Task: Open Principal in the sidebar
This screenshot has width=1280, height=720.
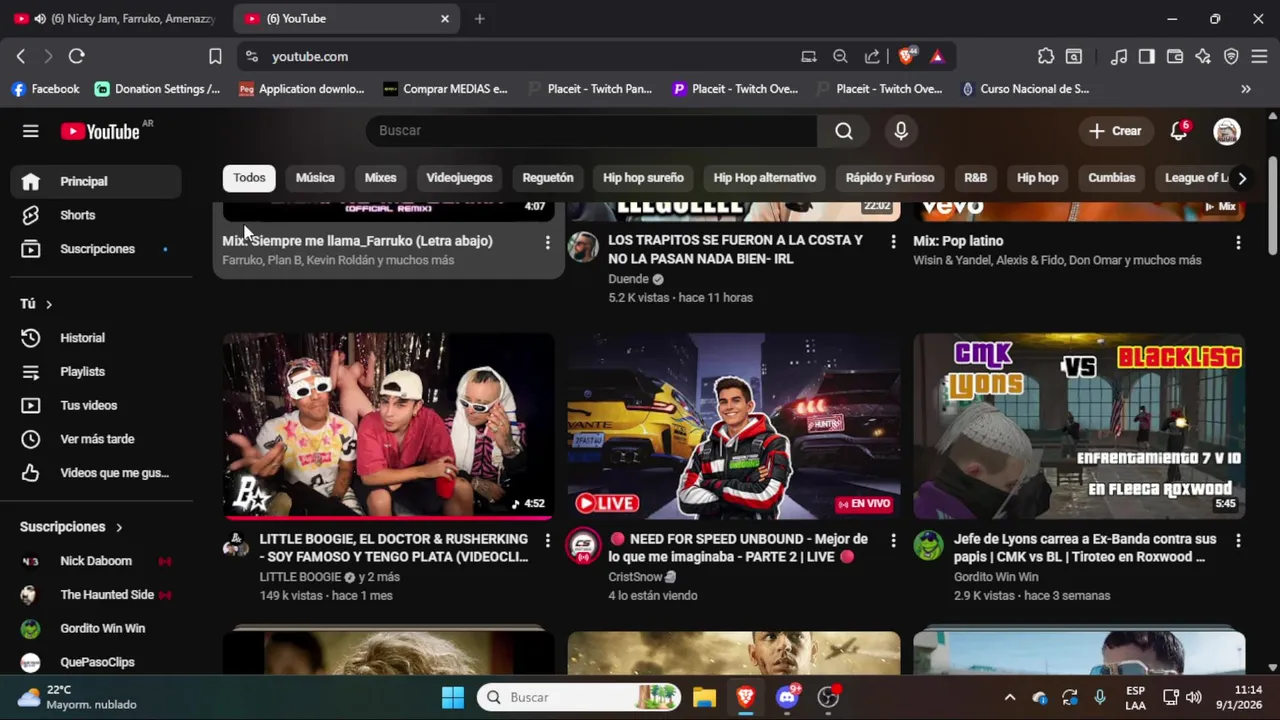Action: pyautogui.click(x=97, y=181)
